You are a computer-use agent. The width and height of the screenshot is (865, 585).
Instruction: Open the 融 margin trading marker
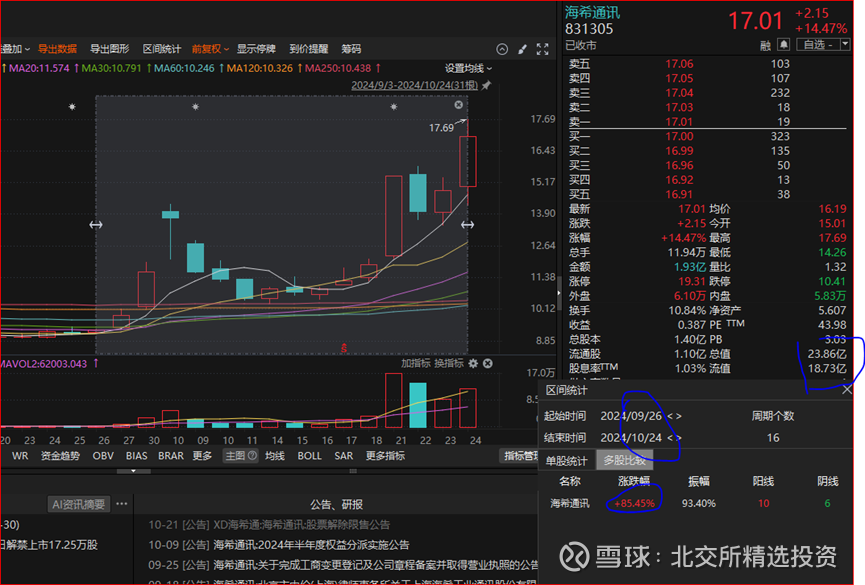765,46
